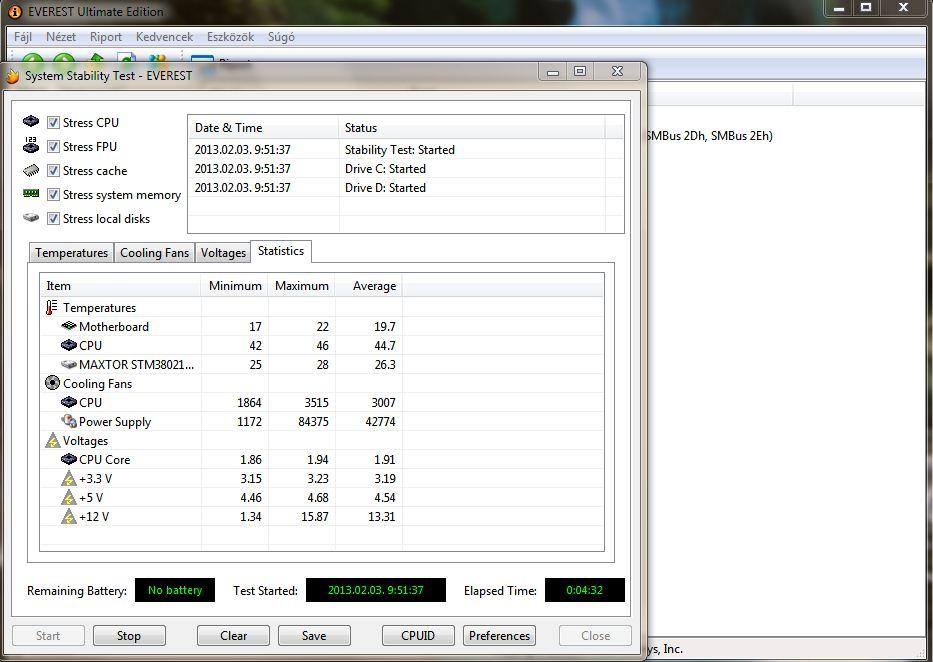
Task: Open the Eszközök menu
Action: (x=230, y=37)
